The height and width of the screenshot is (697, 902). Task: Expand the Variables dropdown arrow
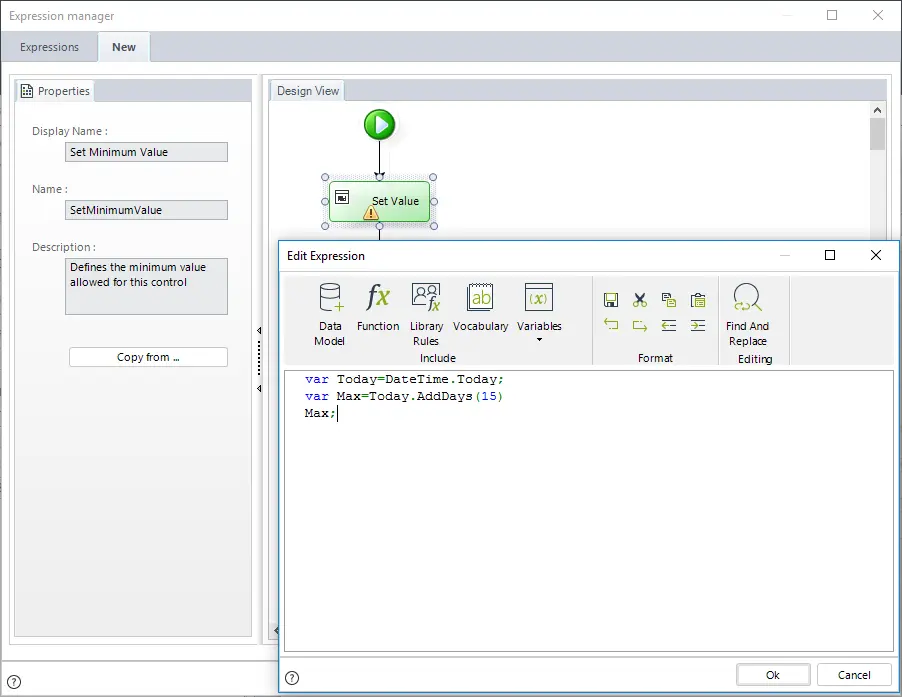click(539, 340)
